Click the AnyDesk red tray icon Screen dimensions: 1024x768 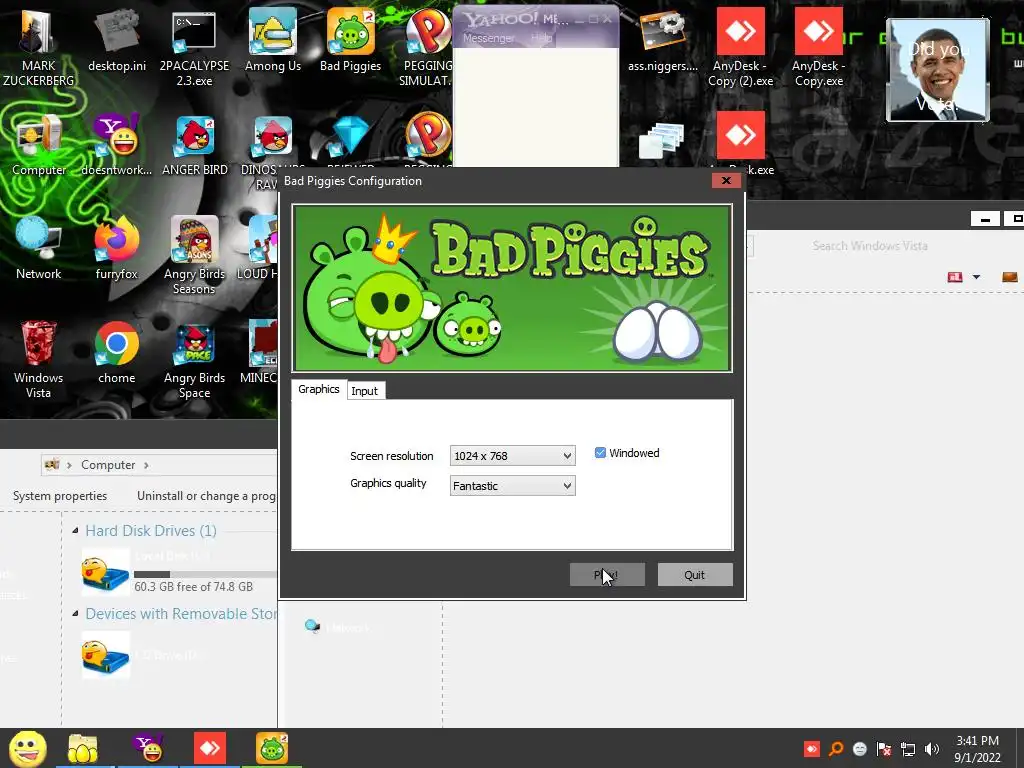812,749
